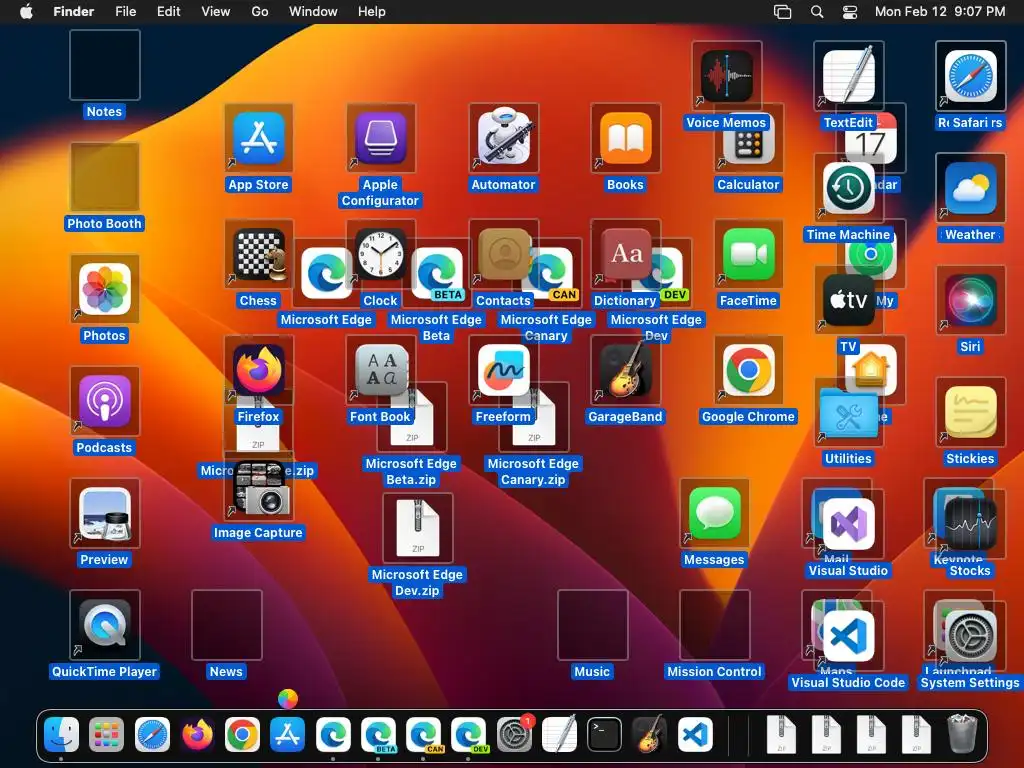This screenshot has height=768, width=1024.
Task: Open the Finder menu in menu bar
Action: [73, 11]
